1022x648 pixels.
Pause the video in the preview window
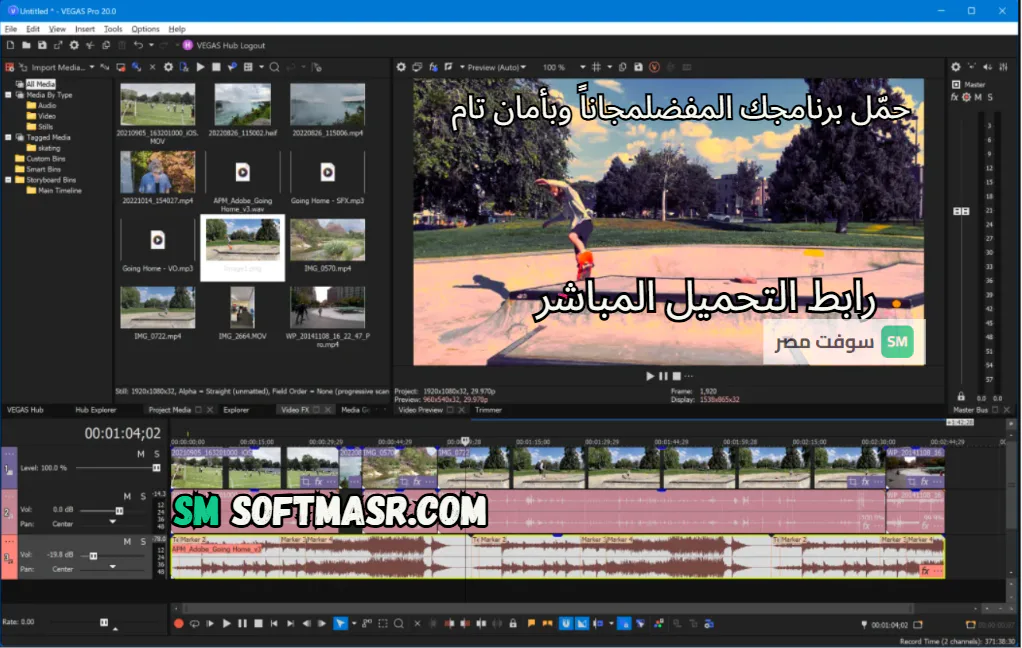pos(663,376)
